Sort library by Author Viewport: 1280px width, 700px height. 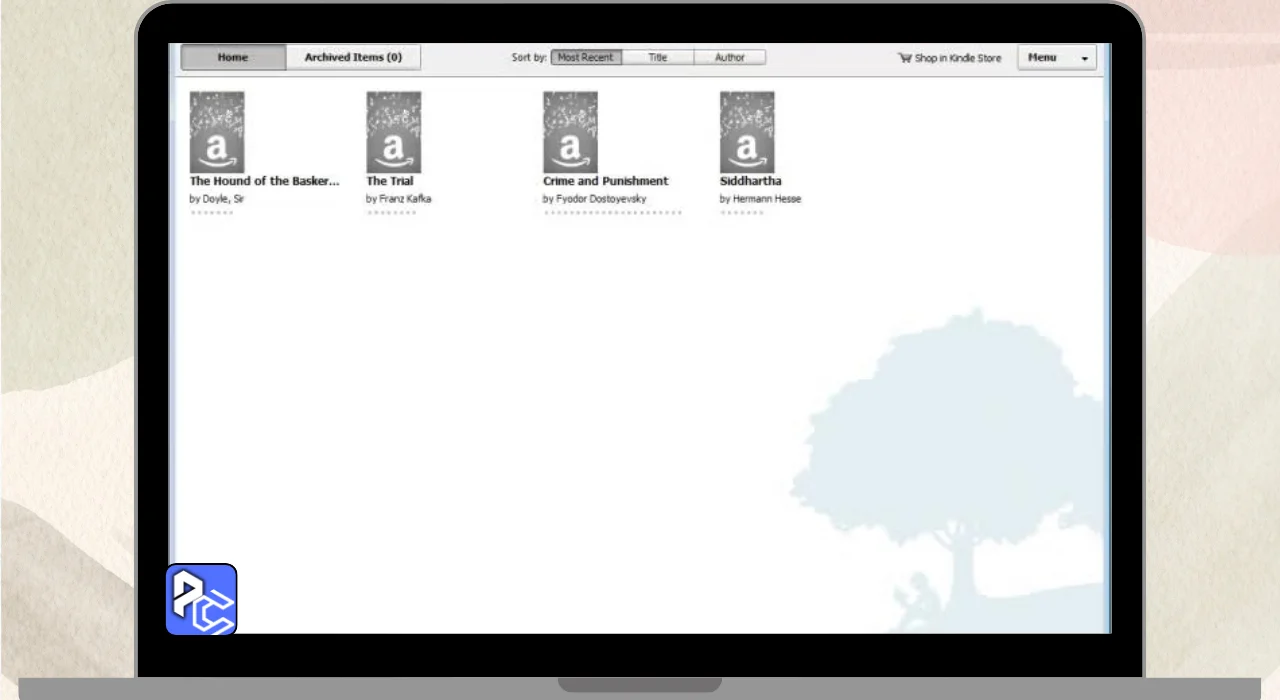(730, 57)
